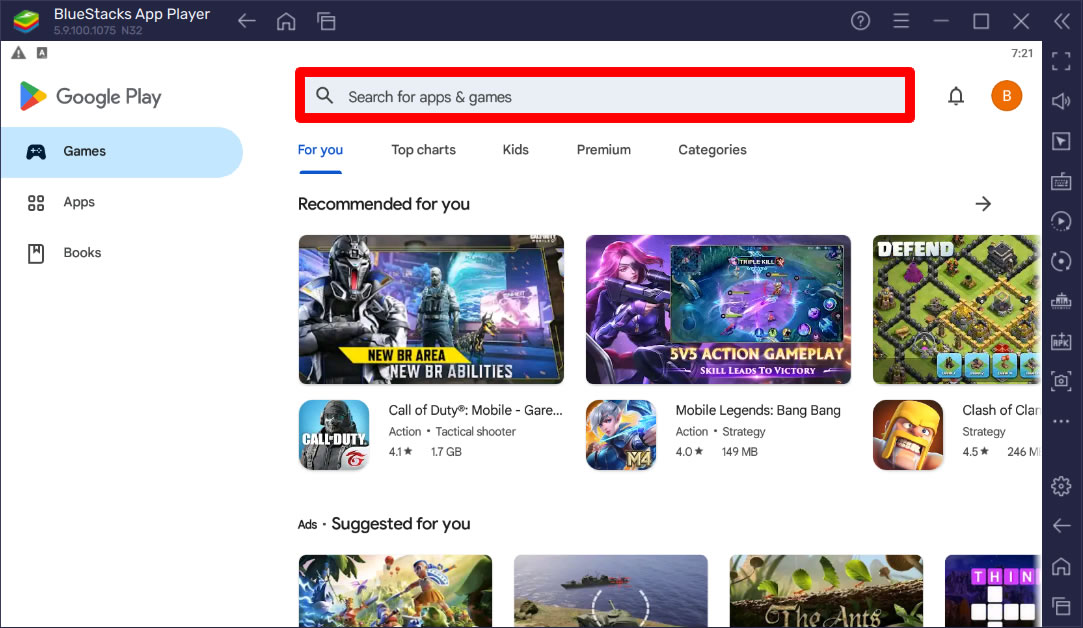
Task: Open the first colorful suggested ad thumbnail
Action: 395,591
